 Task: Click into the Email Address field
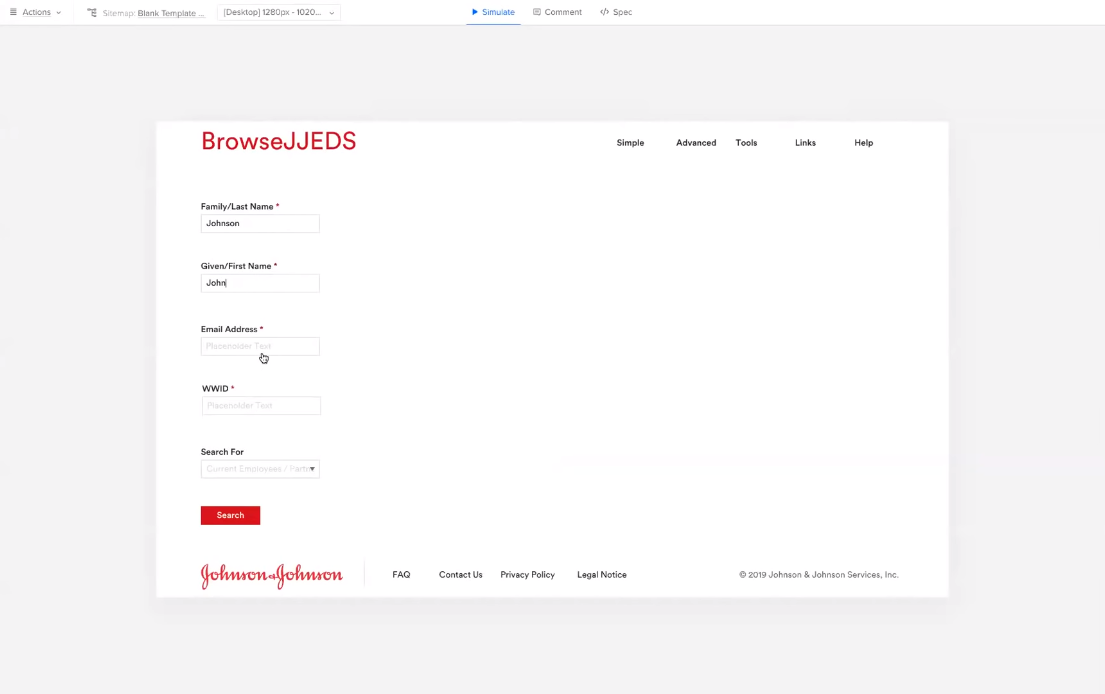[x=260, y=346]
